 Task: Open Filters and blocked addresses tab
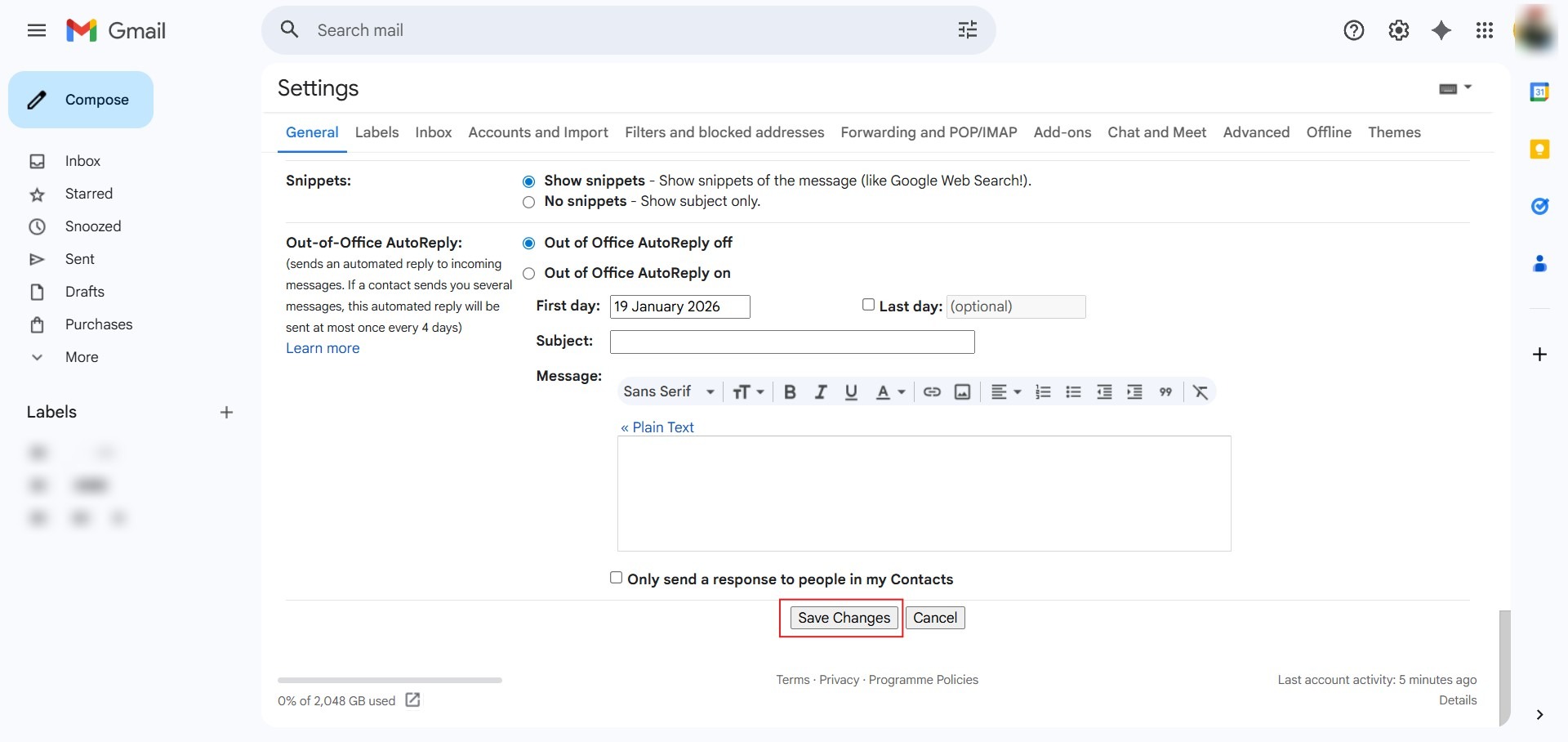[x=724, y=132]
